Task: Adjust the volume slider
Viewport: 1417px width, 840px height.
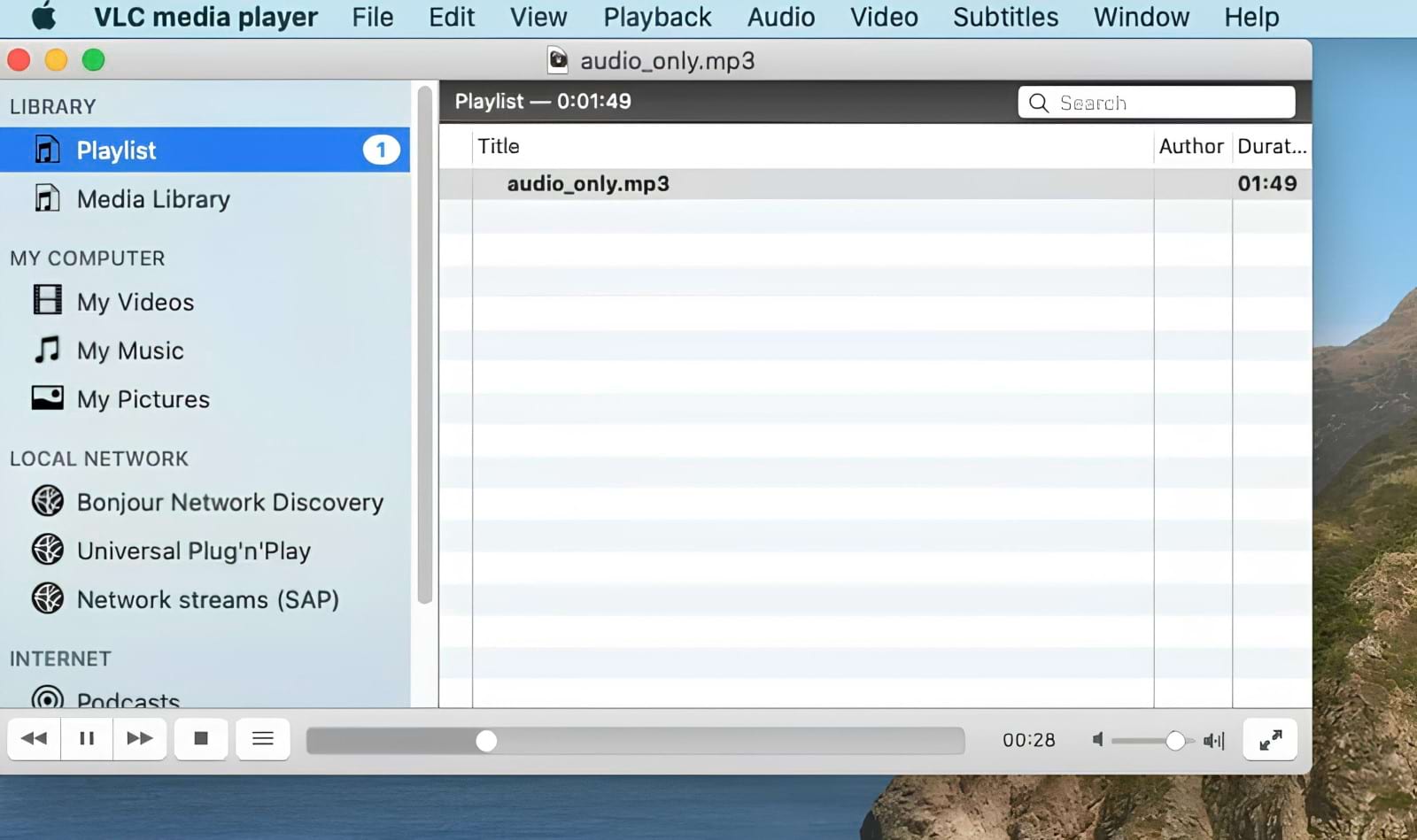Action: 1176,740
